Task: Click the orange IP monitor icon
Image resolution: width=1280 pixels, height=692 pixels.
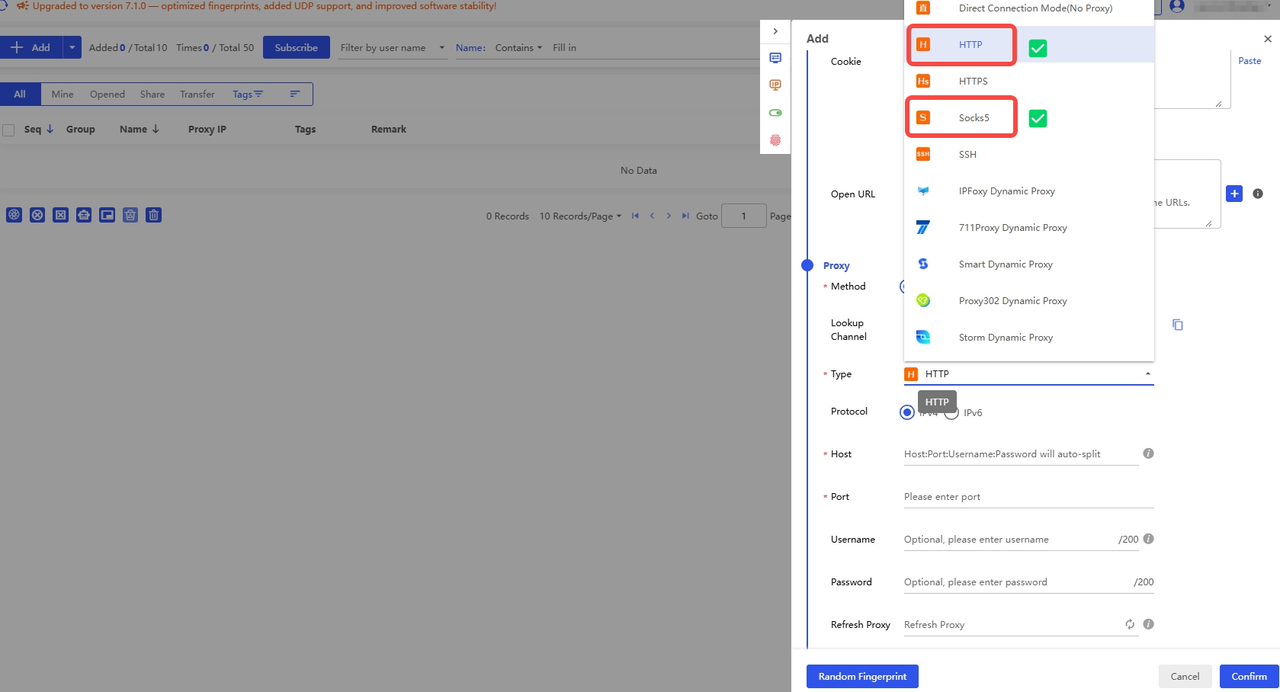Action: pyautogui.click(x=775, y=86)
